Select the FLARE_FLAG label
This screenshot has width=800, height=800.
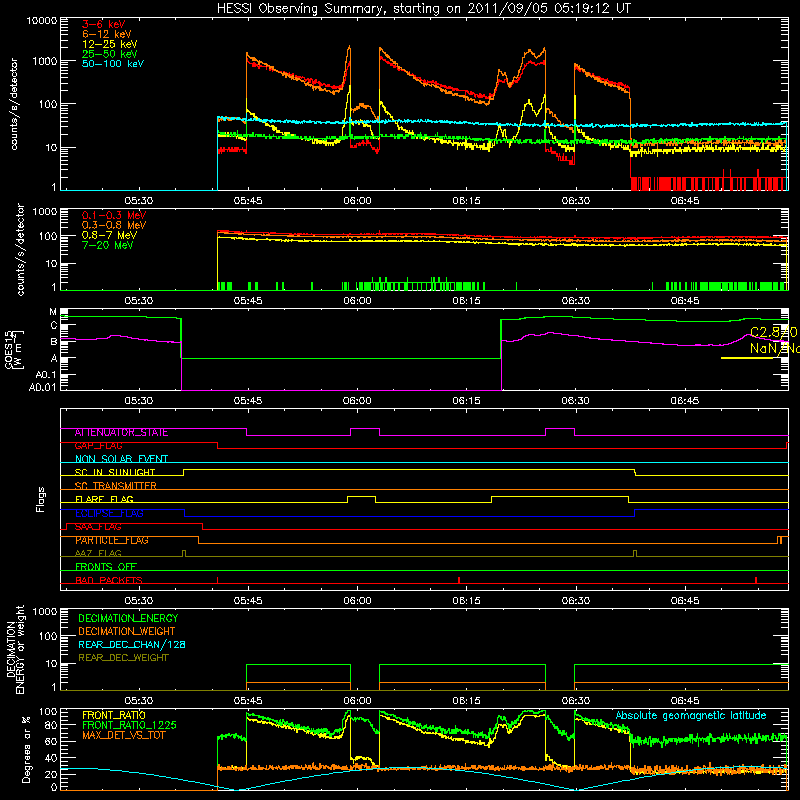point(104,499)
